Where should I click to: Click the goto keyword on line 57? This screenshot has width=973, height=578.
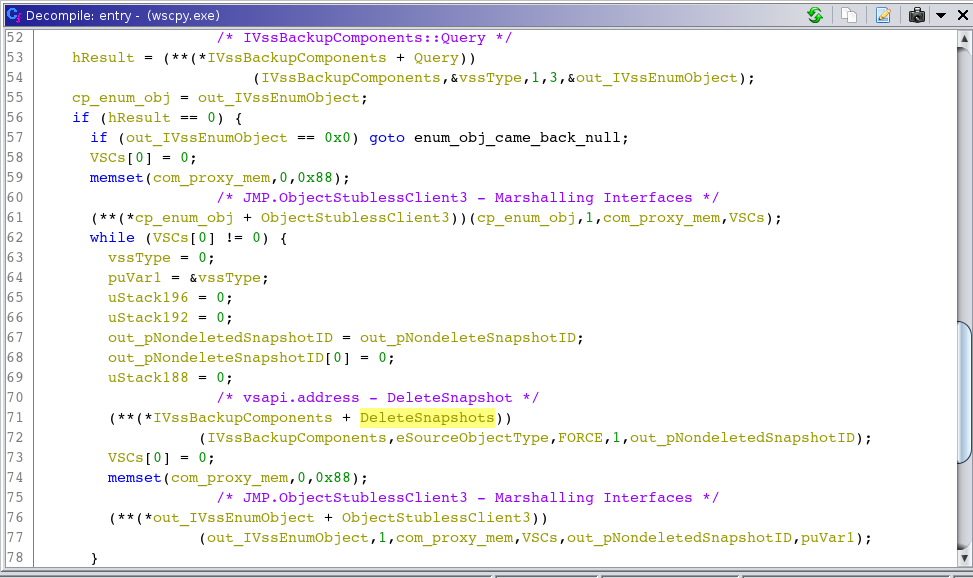(x=387, y=138)
